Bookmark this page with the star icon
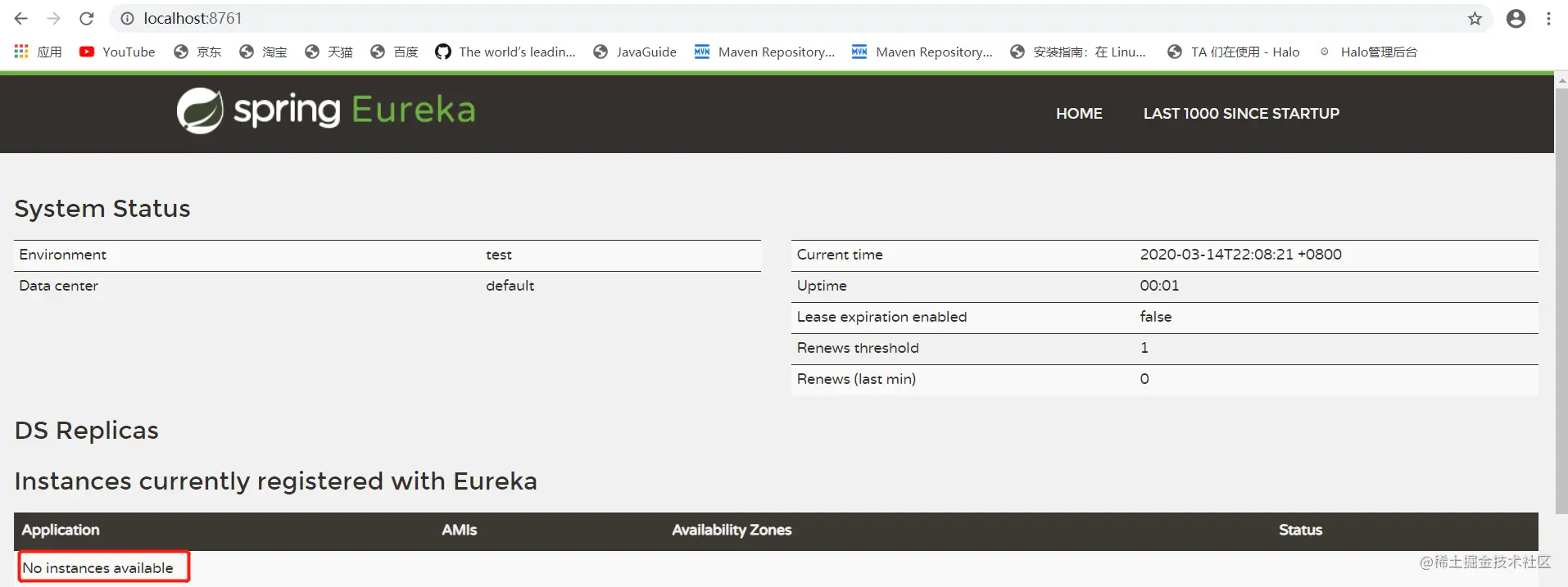The height and width of the screenshot is (587, 1568). (1475, 18)
